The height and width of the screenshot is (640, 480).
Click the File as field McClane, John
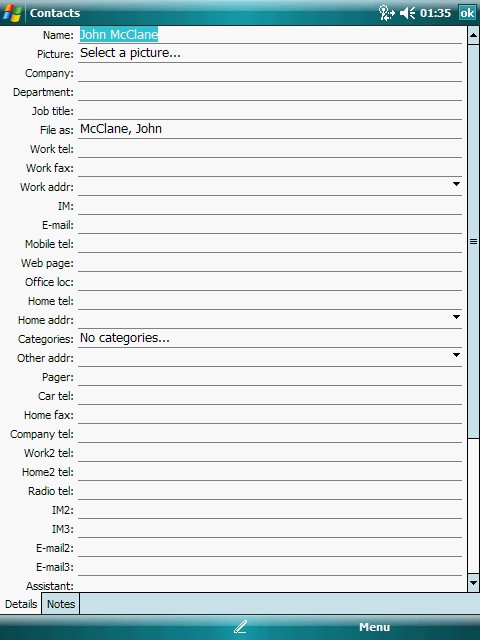pyautogui.click(x=270, y=130)
